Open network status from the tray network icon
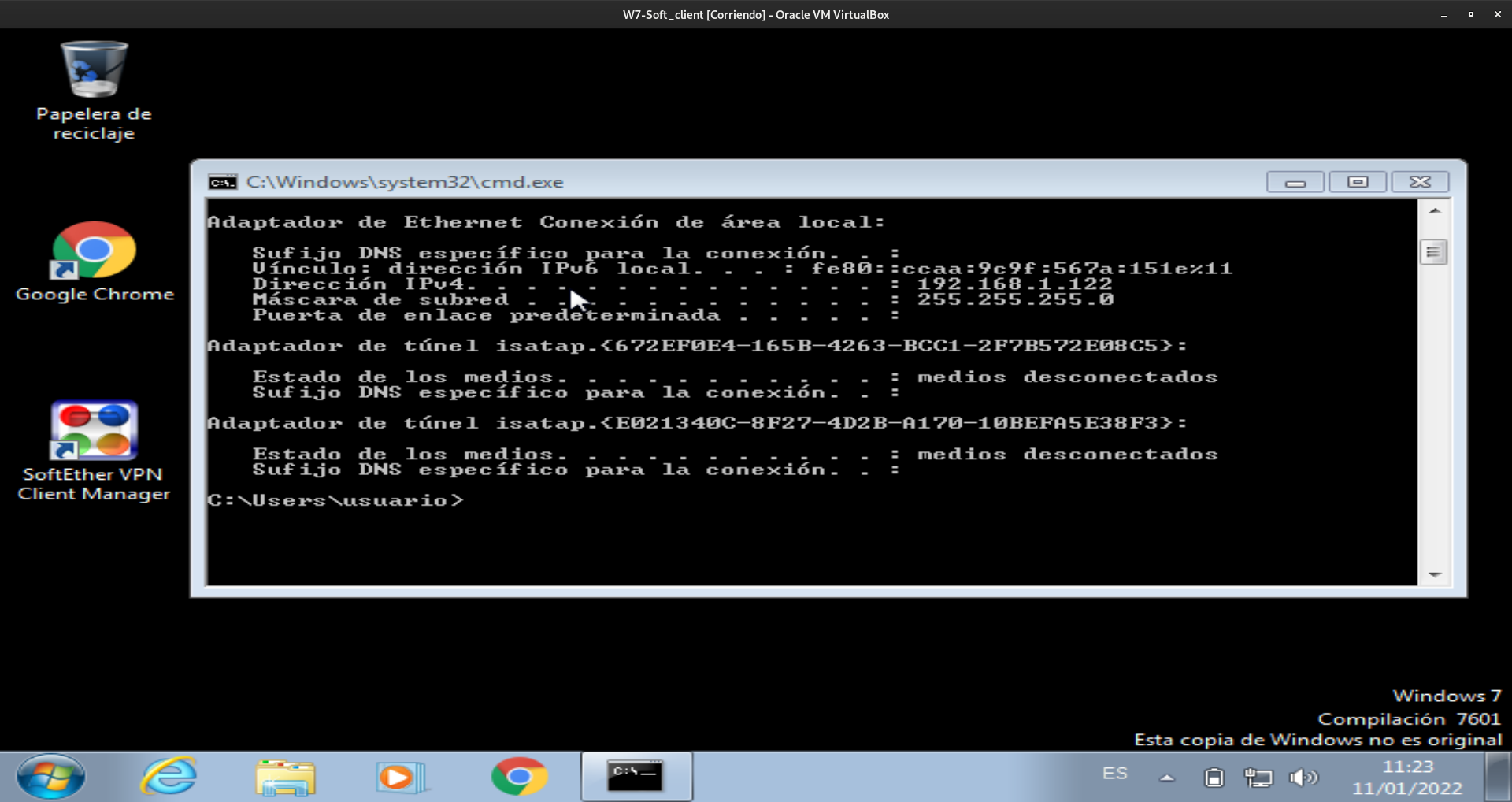This screenshot has width=1512, height=802. [x=1260, y=776]
